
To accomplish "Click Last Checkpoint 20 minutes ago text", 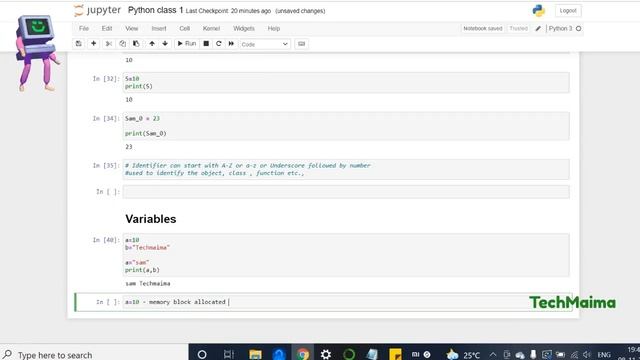I will coord(228,11).
